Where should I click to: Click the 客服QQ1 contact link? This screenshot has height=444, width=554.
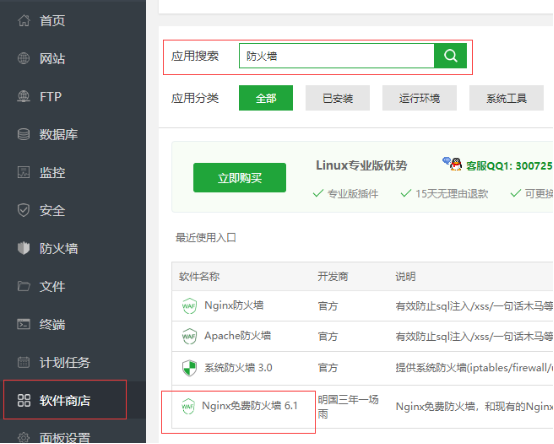click(x=509, y=166)
